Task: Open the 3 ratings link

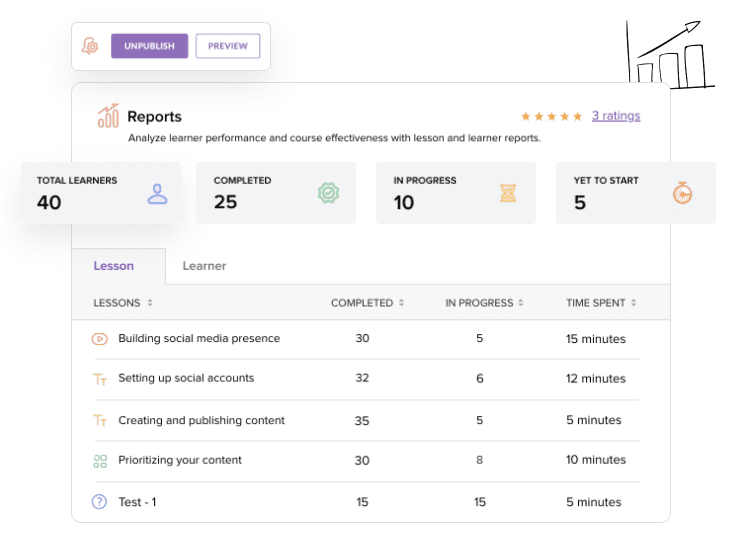Action: (x=615, y=116)
